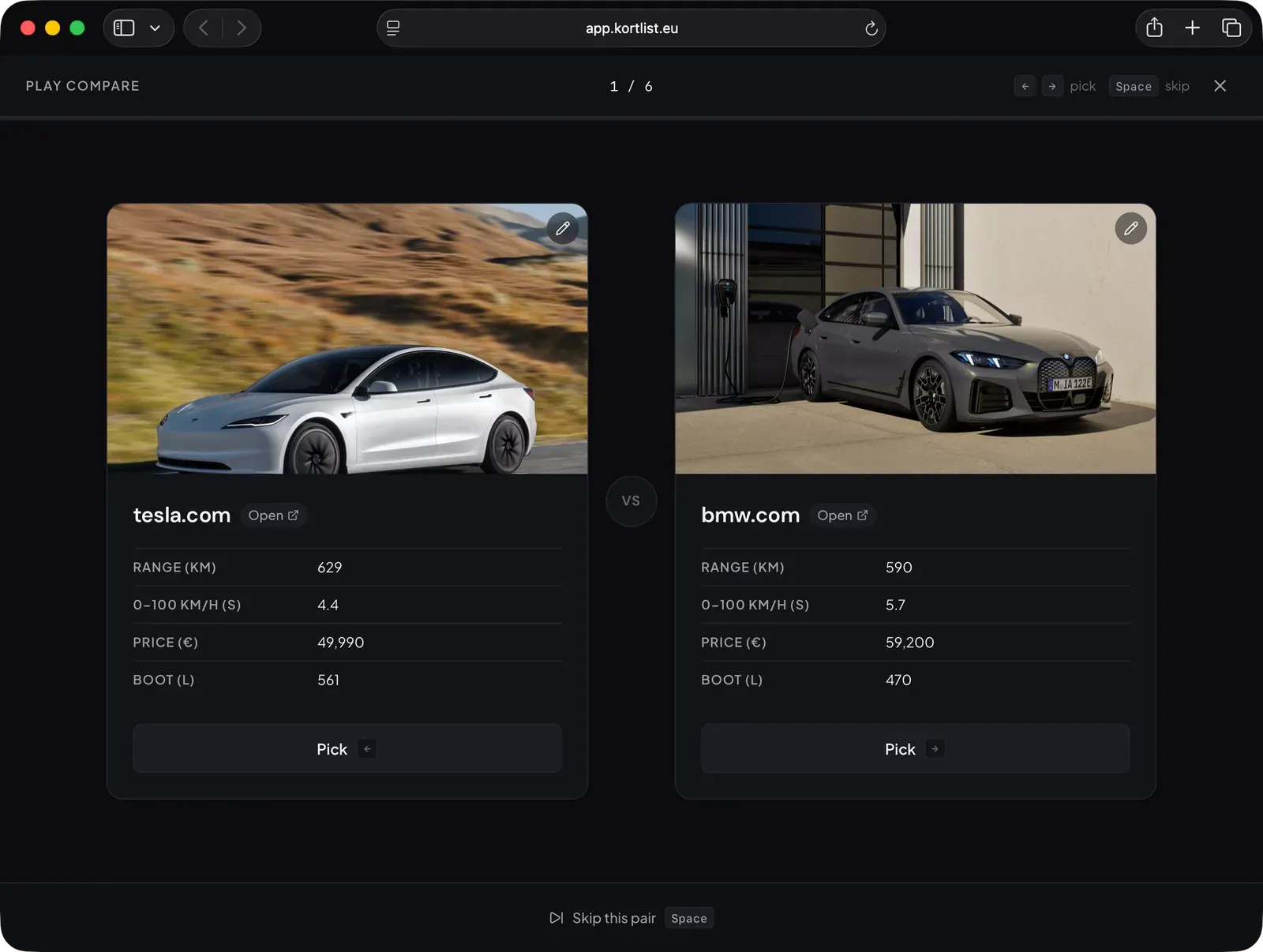Open the page reader menu icon

point(393,28)
